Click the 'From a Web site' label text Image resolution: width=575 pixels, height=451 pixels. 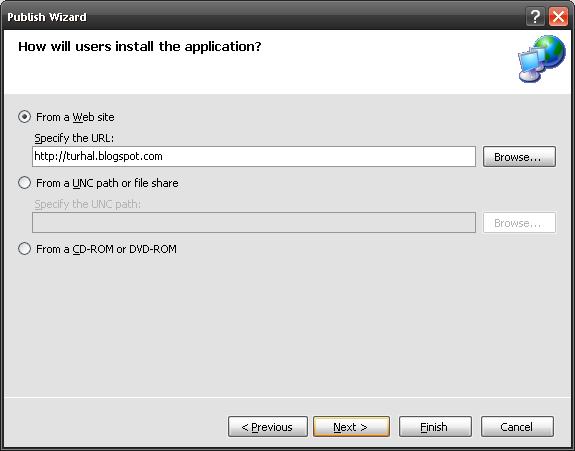[75, 117]
